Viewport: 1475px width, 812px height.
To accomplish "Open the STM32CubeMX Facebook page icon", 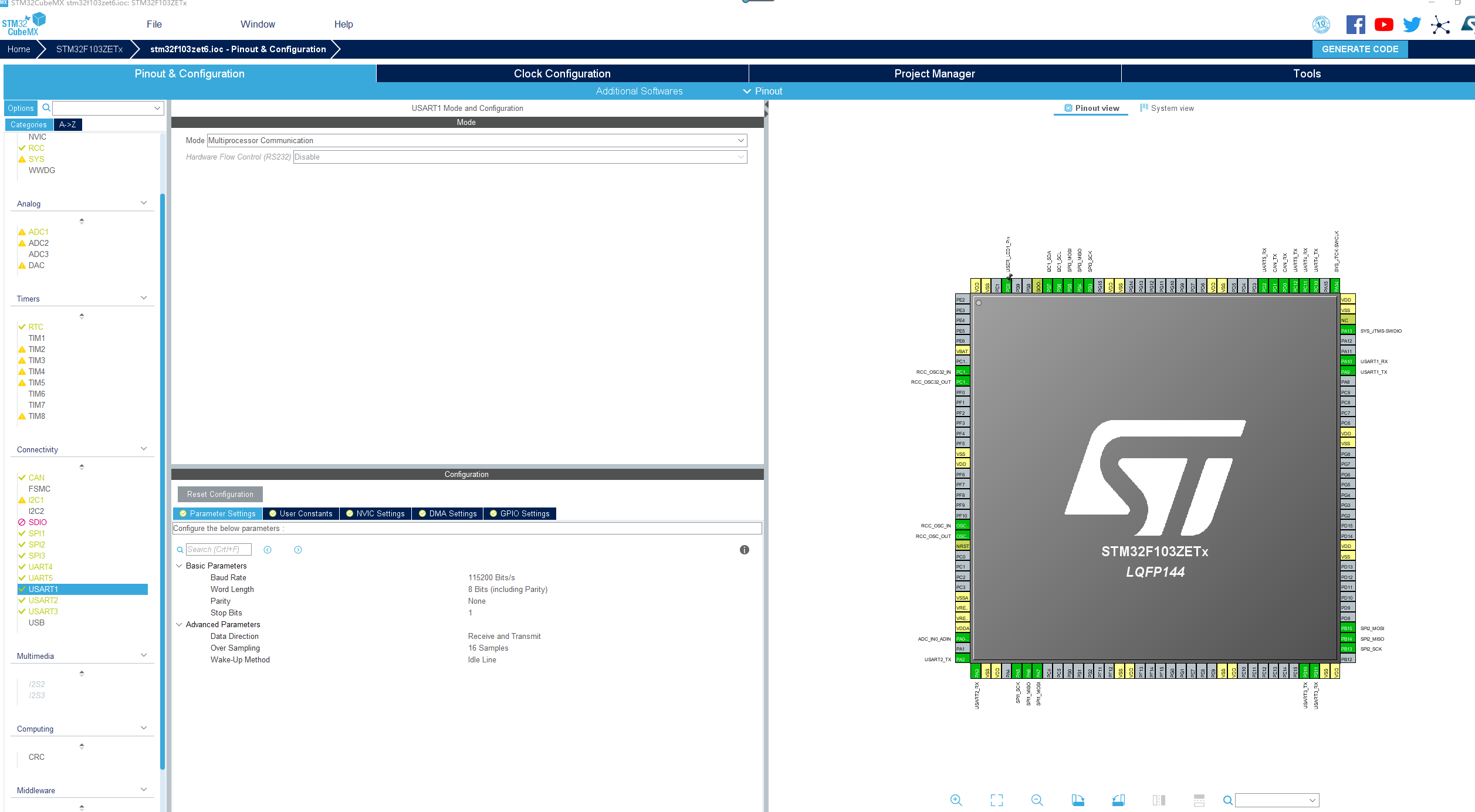I will [x=1355, y=25].
